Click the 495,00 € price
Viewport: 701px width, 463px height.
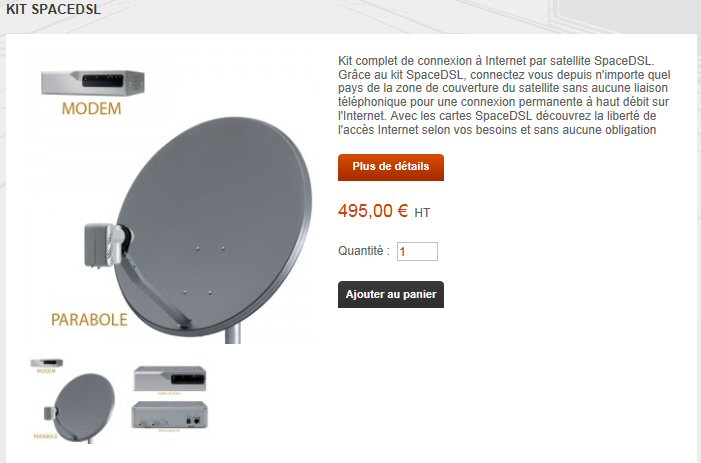coord(373,210)
